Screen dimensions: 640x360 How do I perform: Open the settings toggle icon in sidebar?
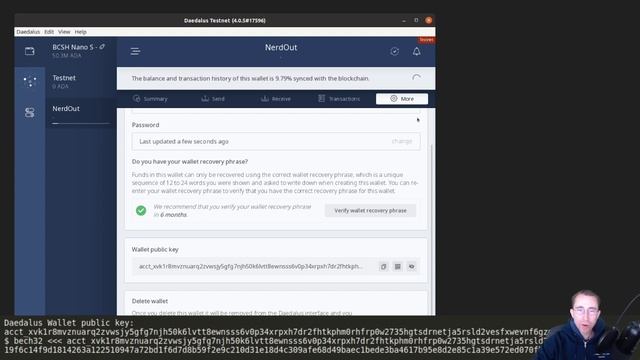coord(29,113)
